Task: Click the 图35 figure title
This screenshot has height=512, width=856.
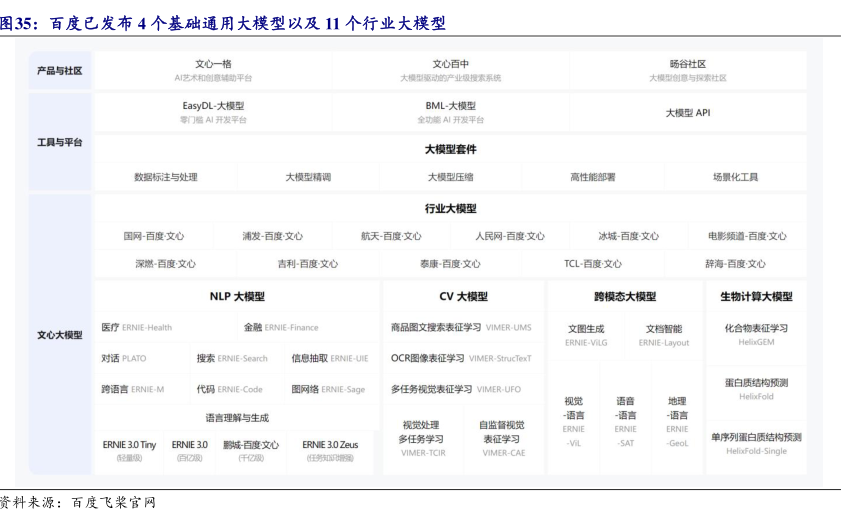Action: 223,23
